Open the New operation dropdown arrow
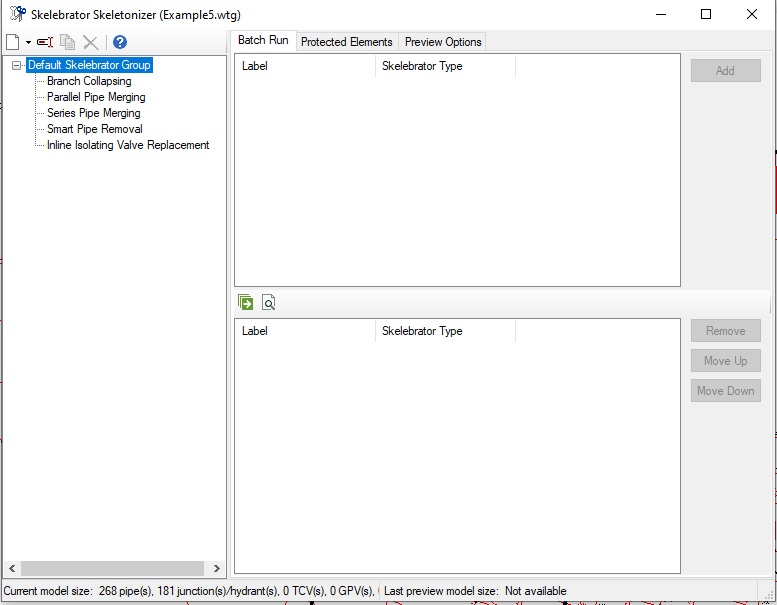 [28, 43]
